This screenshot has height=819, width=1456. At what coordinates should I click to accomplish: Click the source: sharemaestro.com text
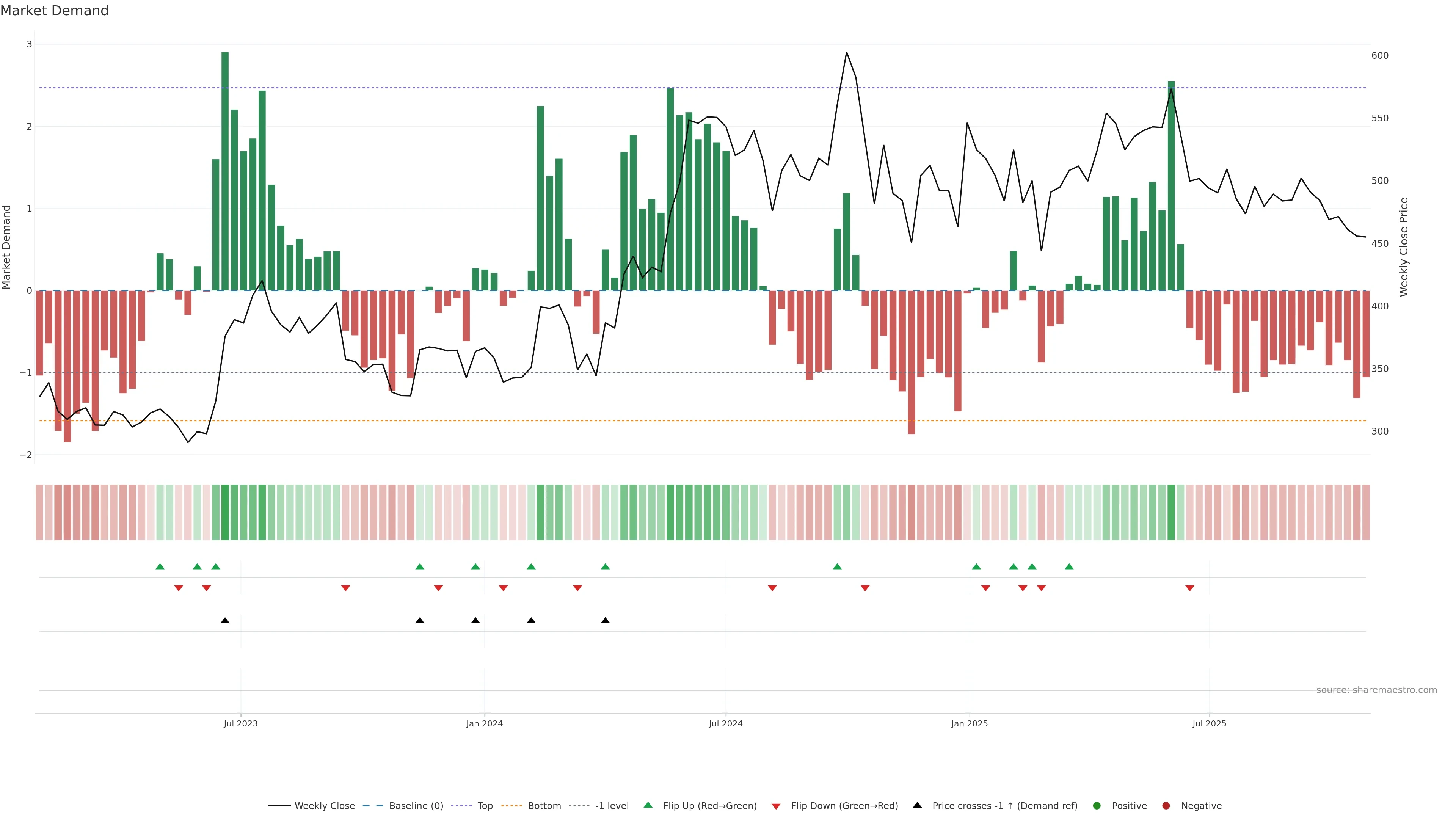(1376, 690)
